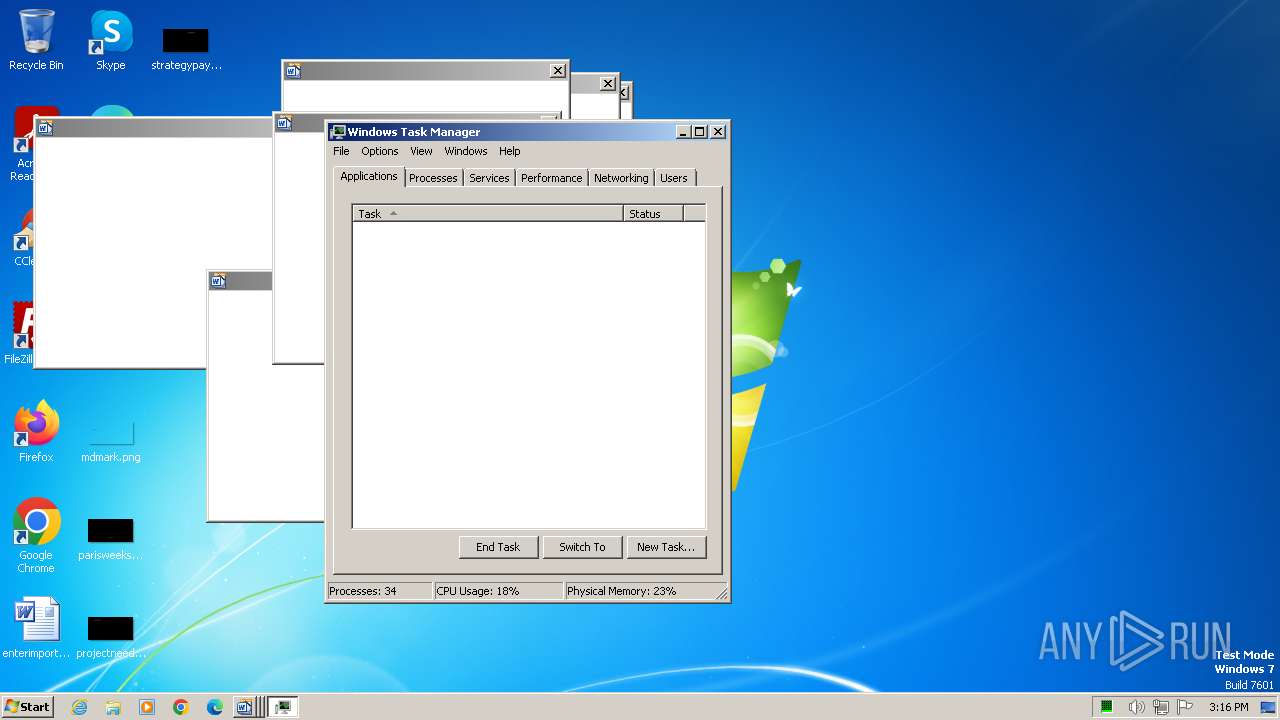Click the Task Manager resize grip corner
1280x720 pixels.
(722, 593)
